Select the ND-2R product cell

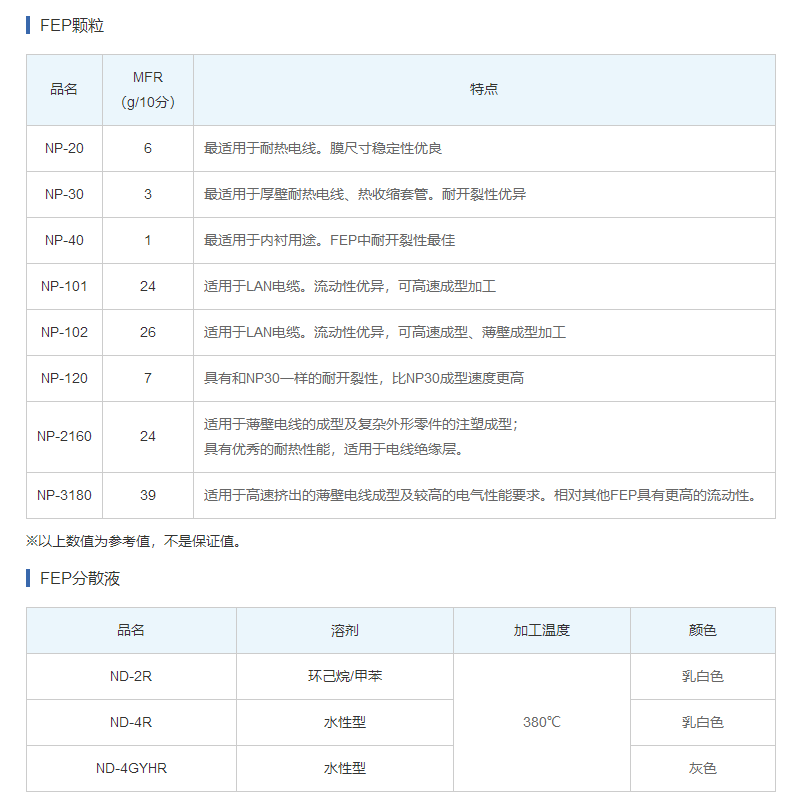click(131, 677)
